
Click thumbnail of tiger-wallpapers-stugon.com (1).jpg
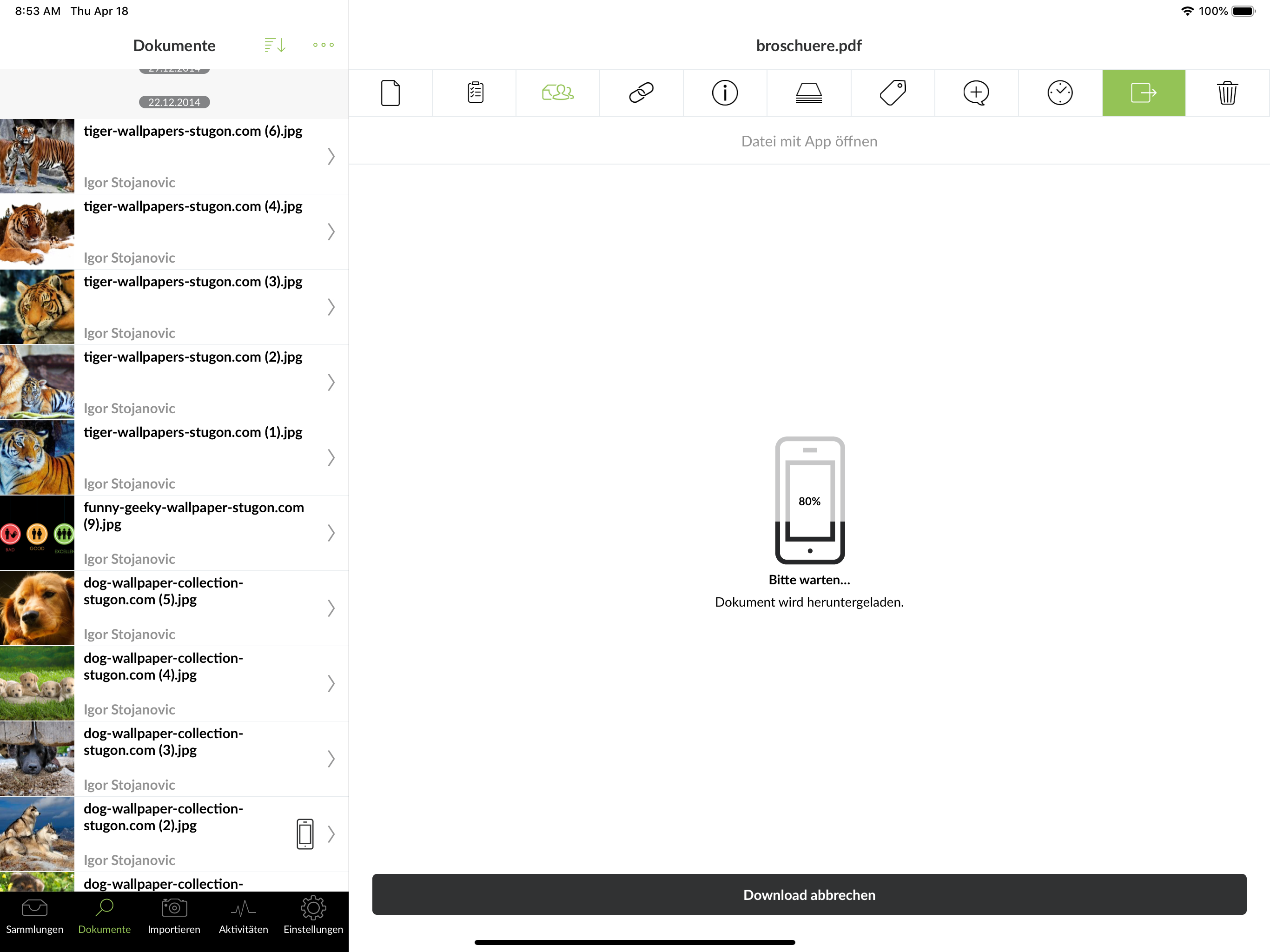37,457
